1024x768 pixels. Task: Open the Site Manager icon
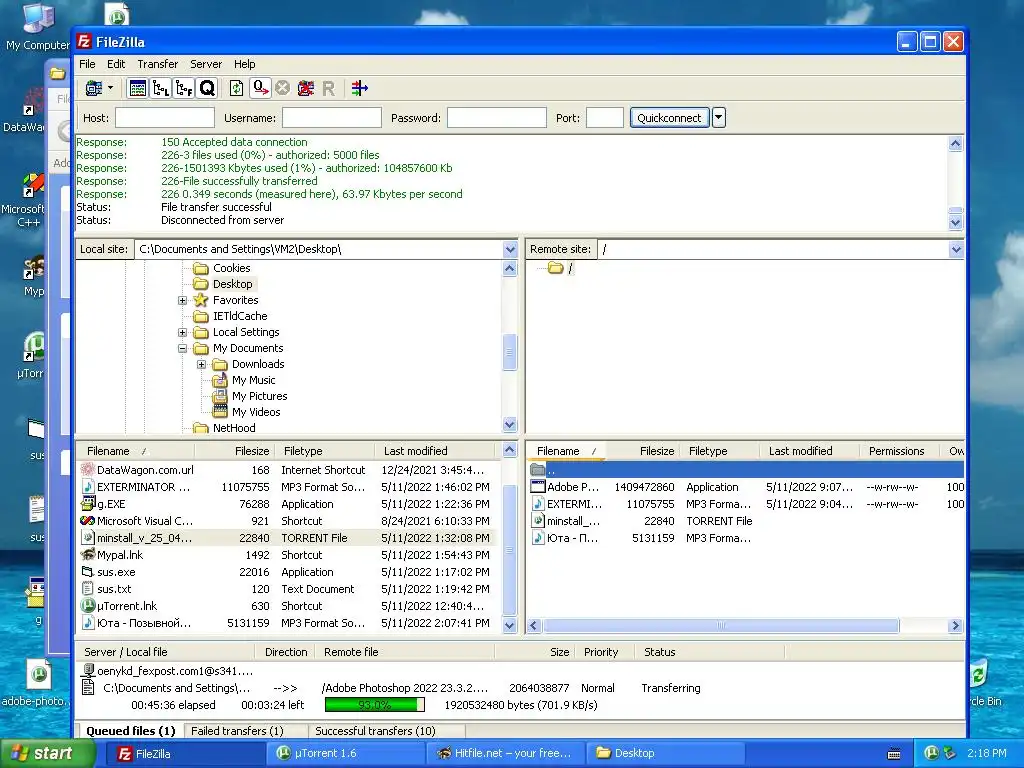coord(94,88)
